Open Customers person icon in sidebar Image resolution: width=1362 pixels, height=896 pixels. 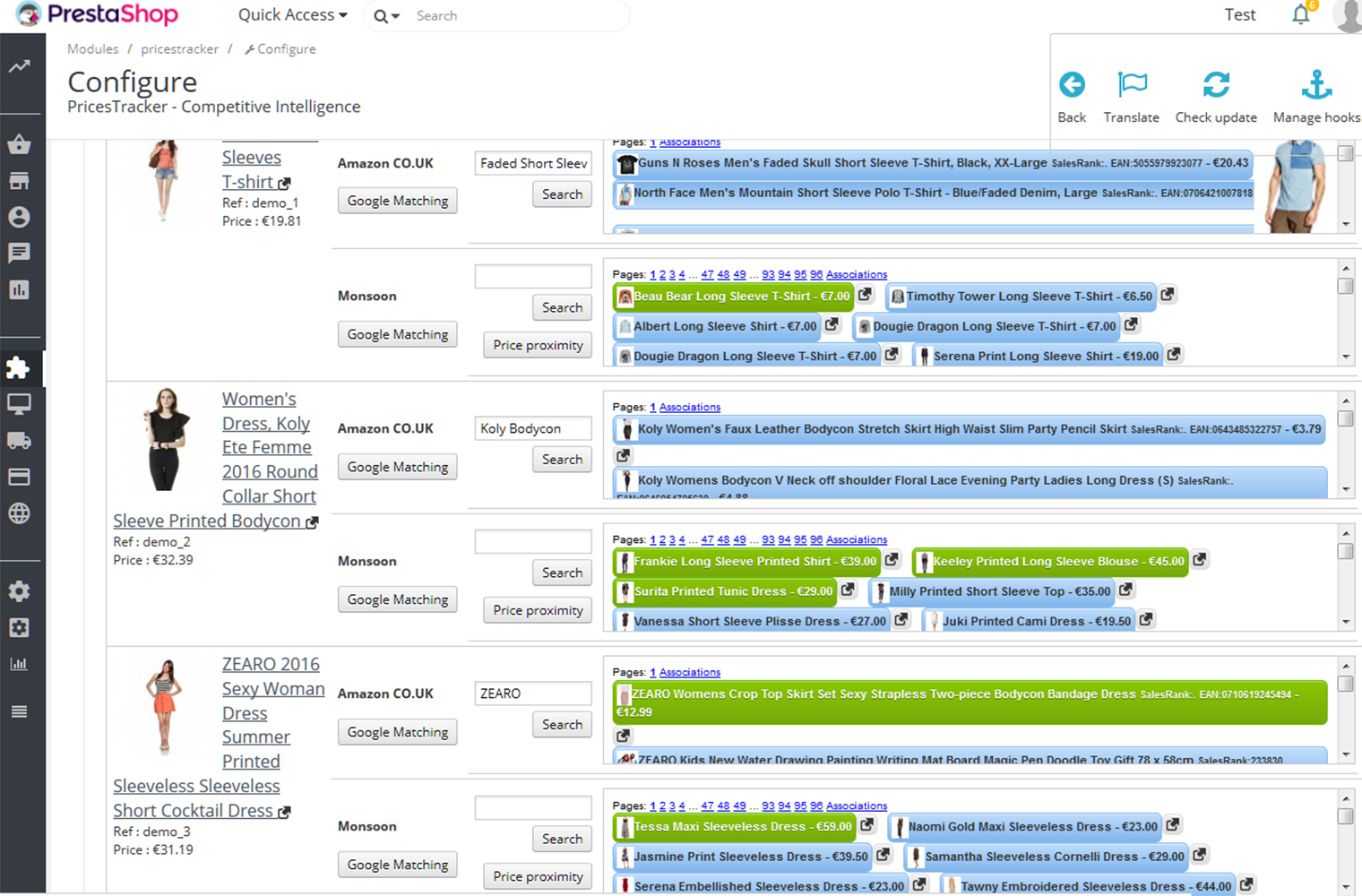pos(19,217)
